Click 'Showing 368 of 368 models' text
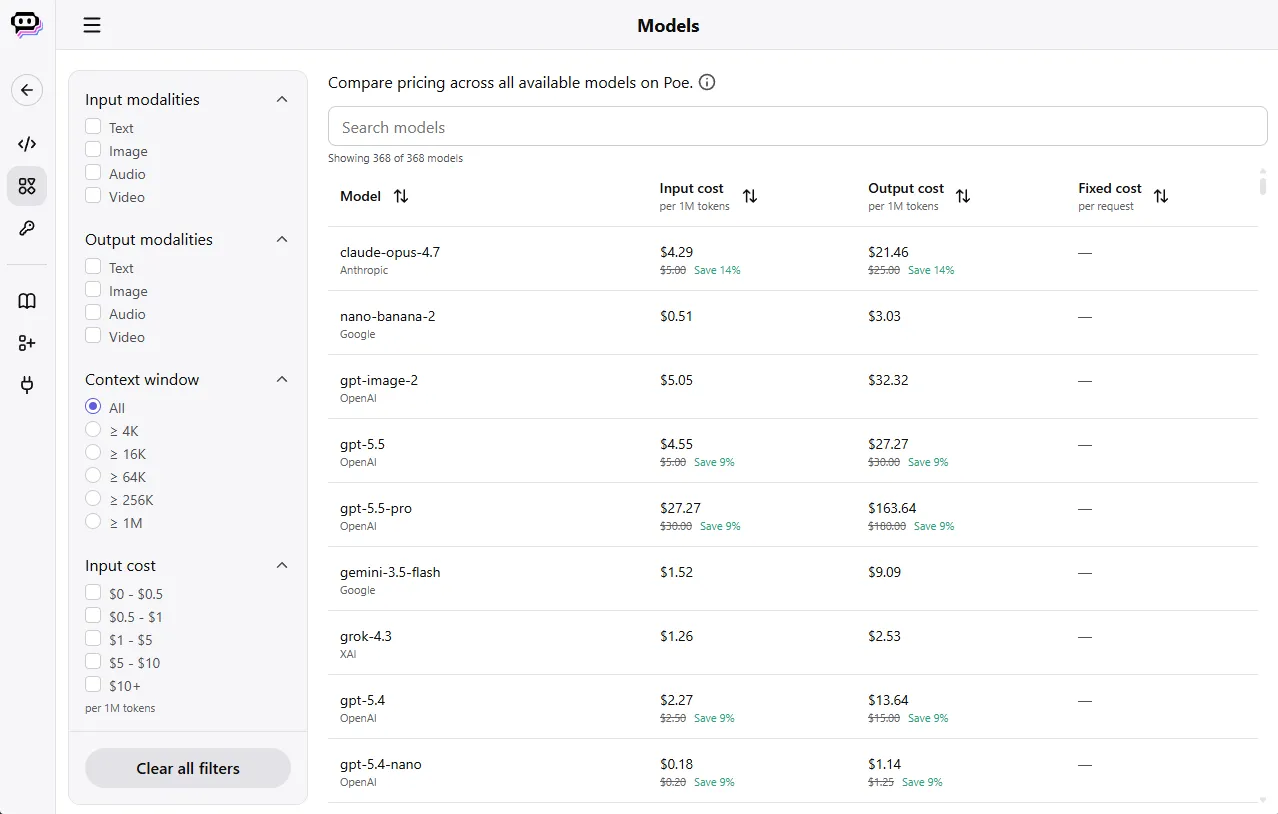The width and height of the screenshot is (1278, 814). [x=395, y=158]
